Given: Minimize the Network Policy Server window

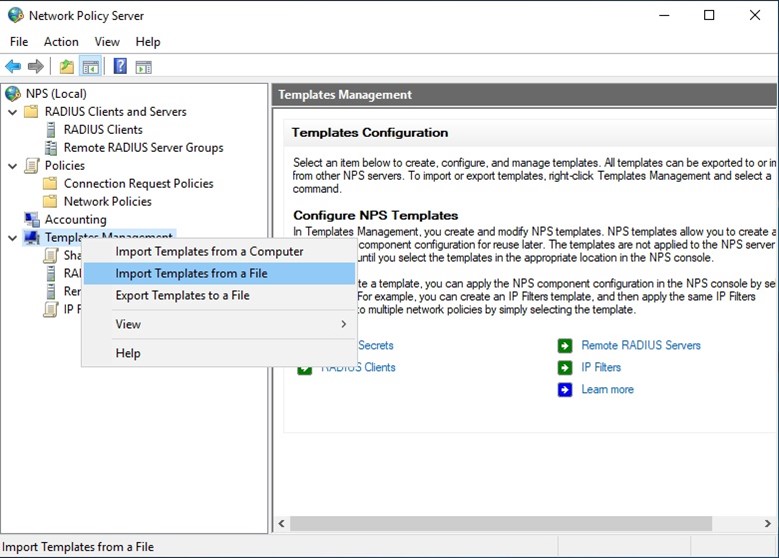Looking at the screenshot, I should coord(664,15).
